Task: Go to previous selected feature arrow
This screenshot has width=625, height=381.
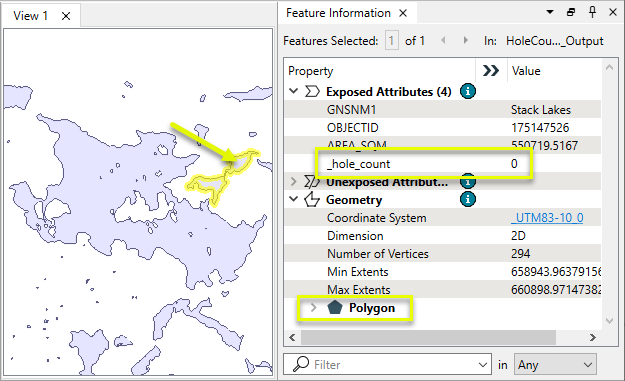Action: [443, 40]
